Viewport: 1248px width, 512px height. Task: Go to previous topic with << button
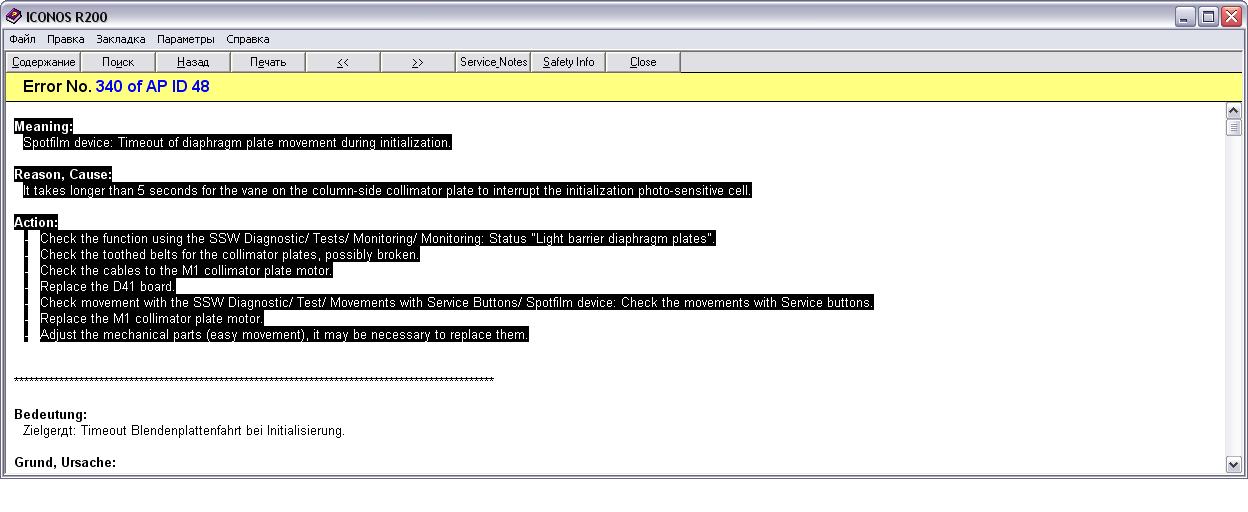click(x=343, y=62)
